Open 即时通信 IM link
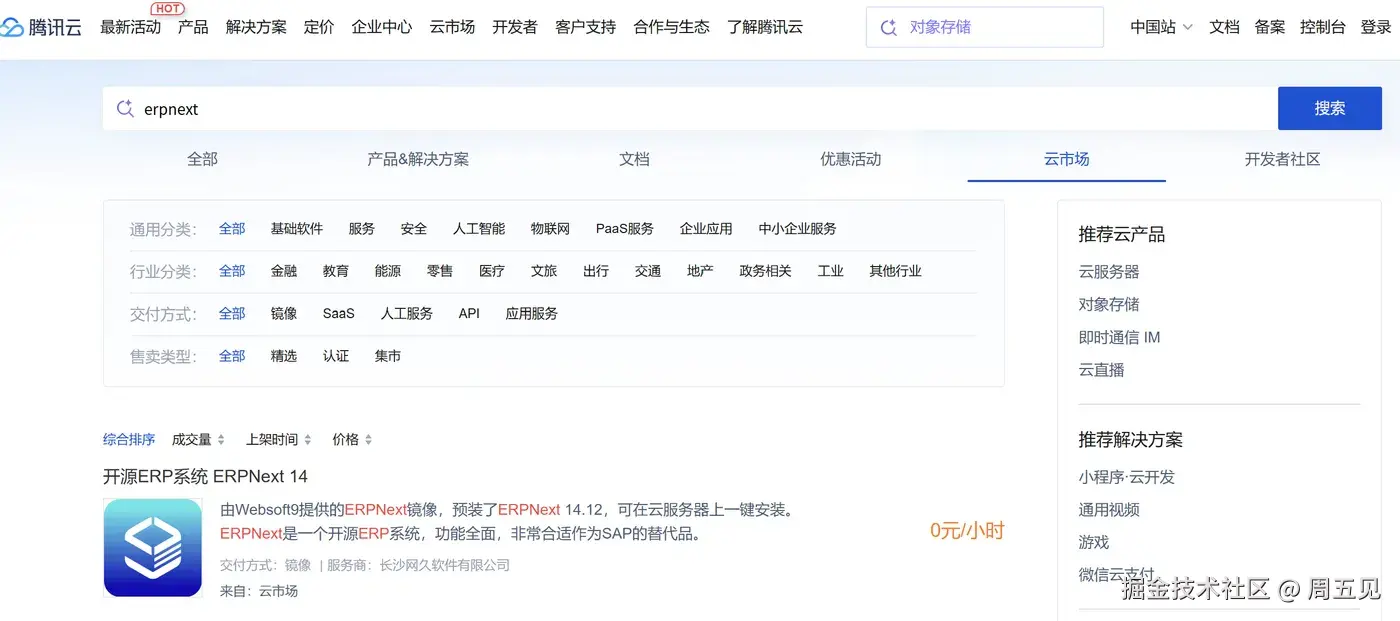The image size is (1400, 621). pyautogui.click(x=1119, y=337)
